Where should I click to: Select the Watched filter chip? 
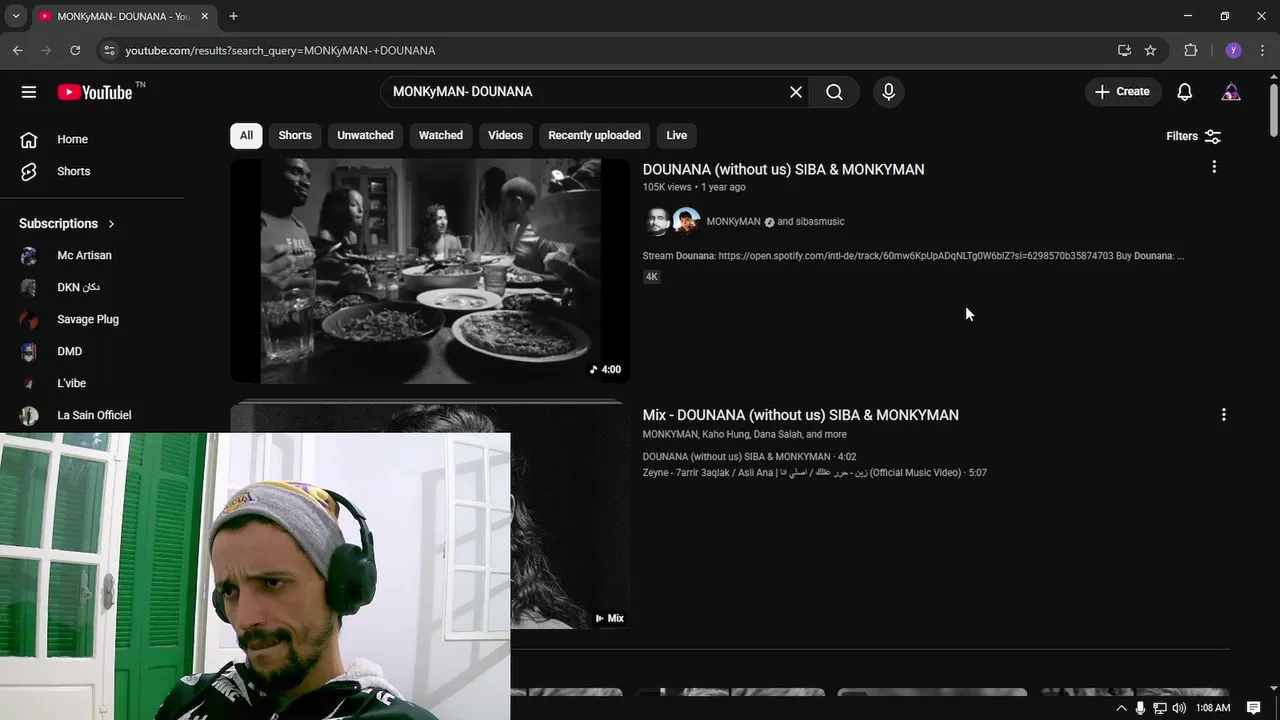point(441,135)
